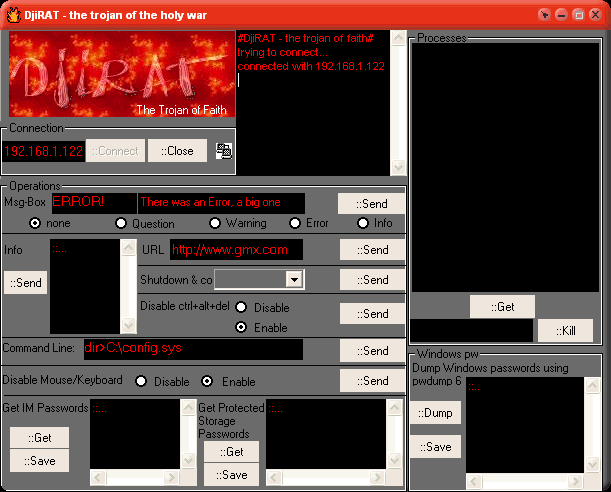The width and height of the screenshot is (611, 492).
Task: Click the URL field containing gmx.com
Action: [x=236, y=250]
